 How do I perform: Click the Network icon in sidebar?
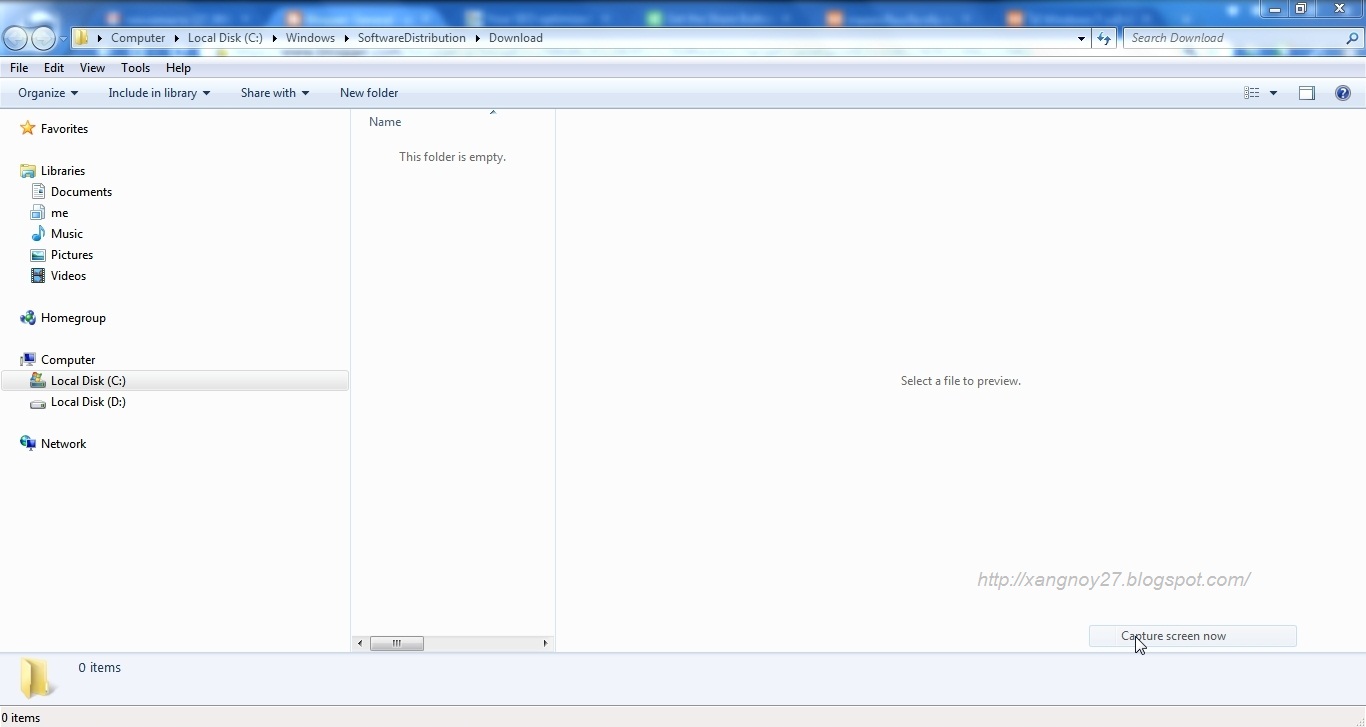tap(28, 444)
